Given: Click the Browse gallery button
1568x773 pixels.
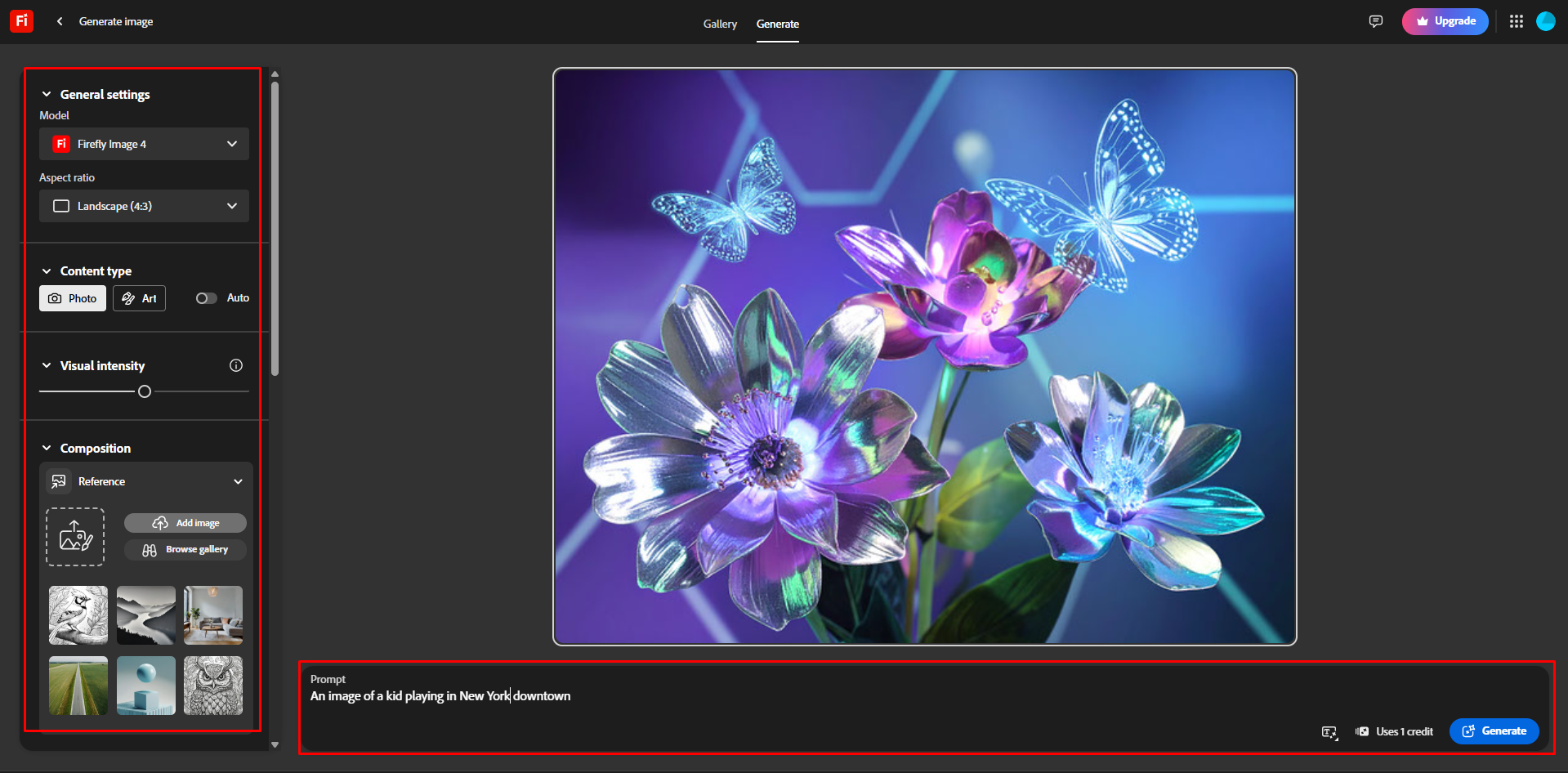Looking at the screenshot, I should pos(185,549).
